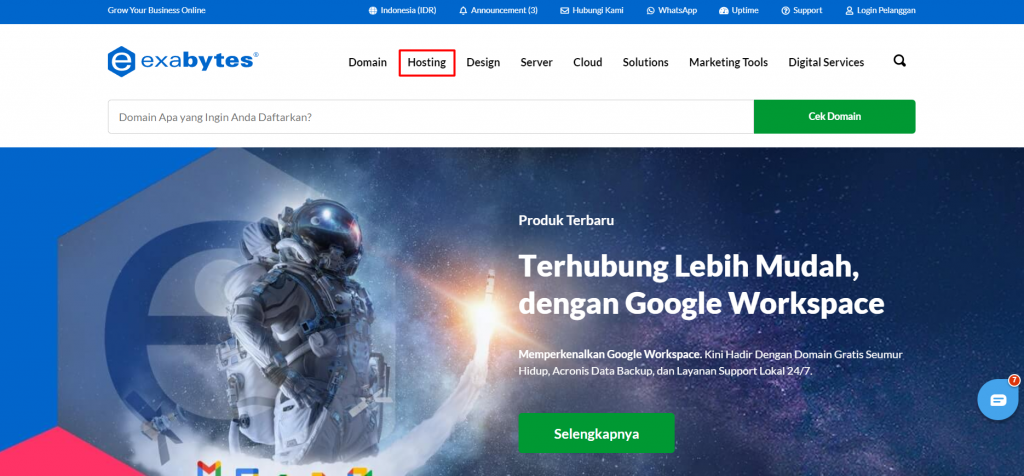Click the Grow Your Business Online text

pyautogui.click(x=157, y=10)
